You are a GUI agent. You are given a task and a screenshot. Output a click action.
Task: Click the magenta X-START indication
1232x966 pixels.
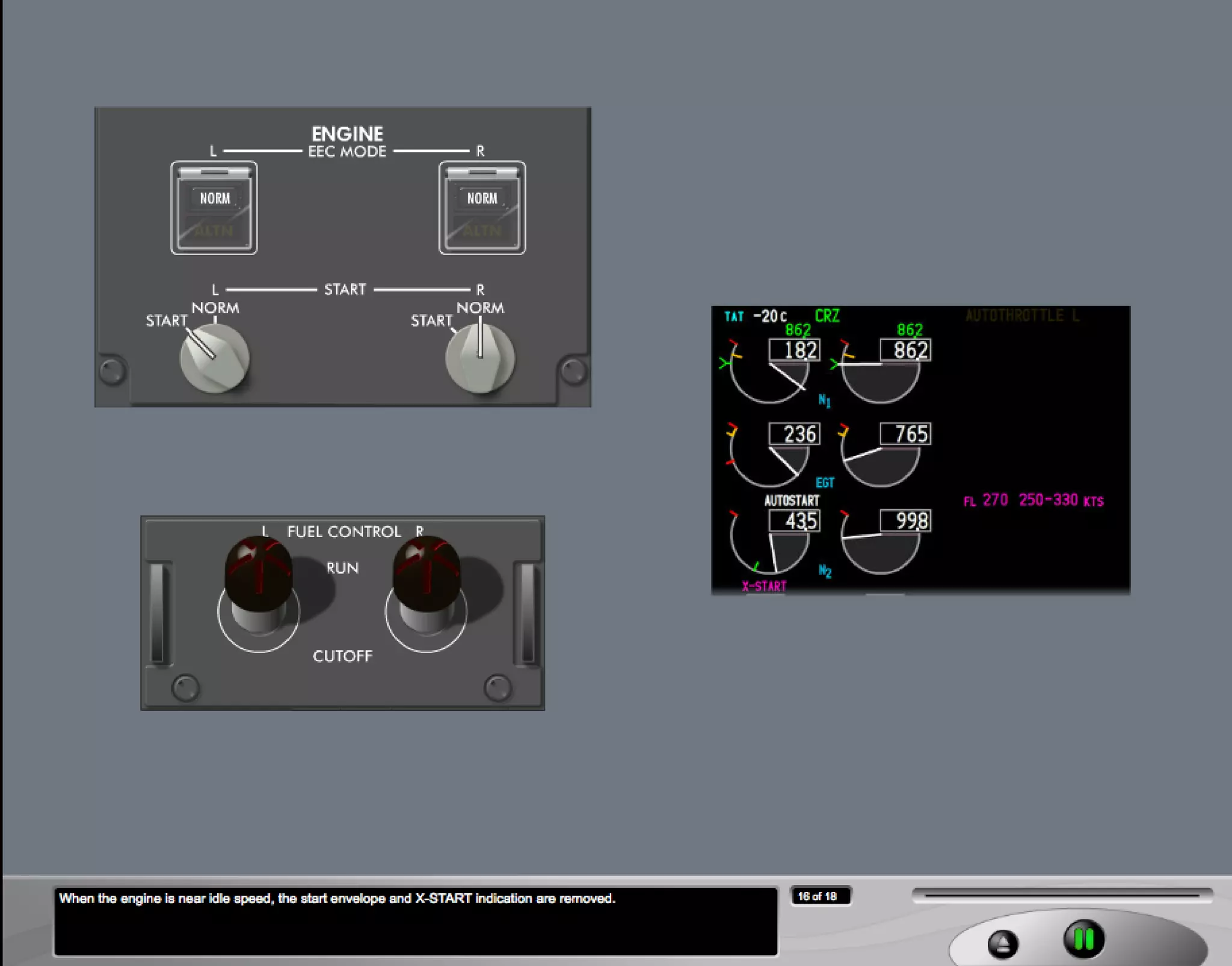[764, 586]
